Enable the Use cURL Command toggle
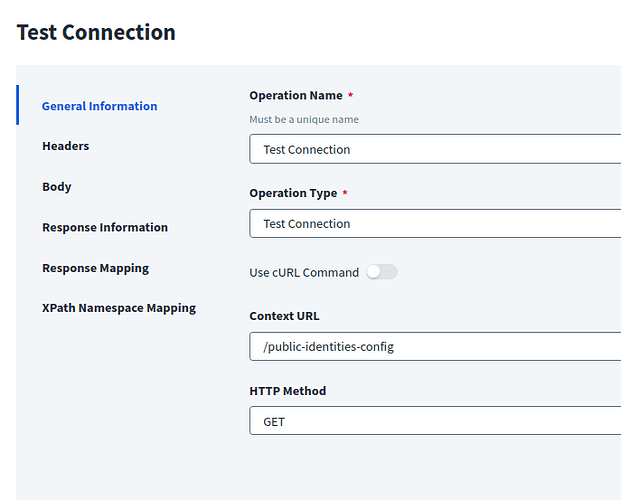This screenshot has height=500, width=621. [x=381, y=272]
